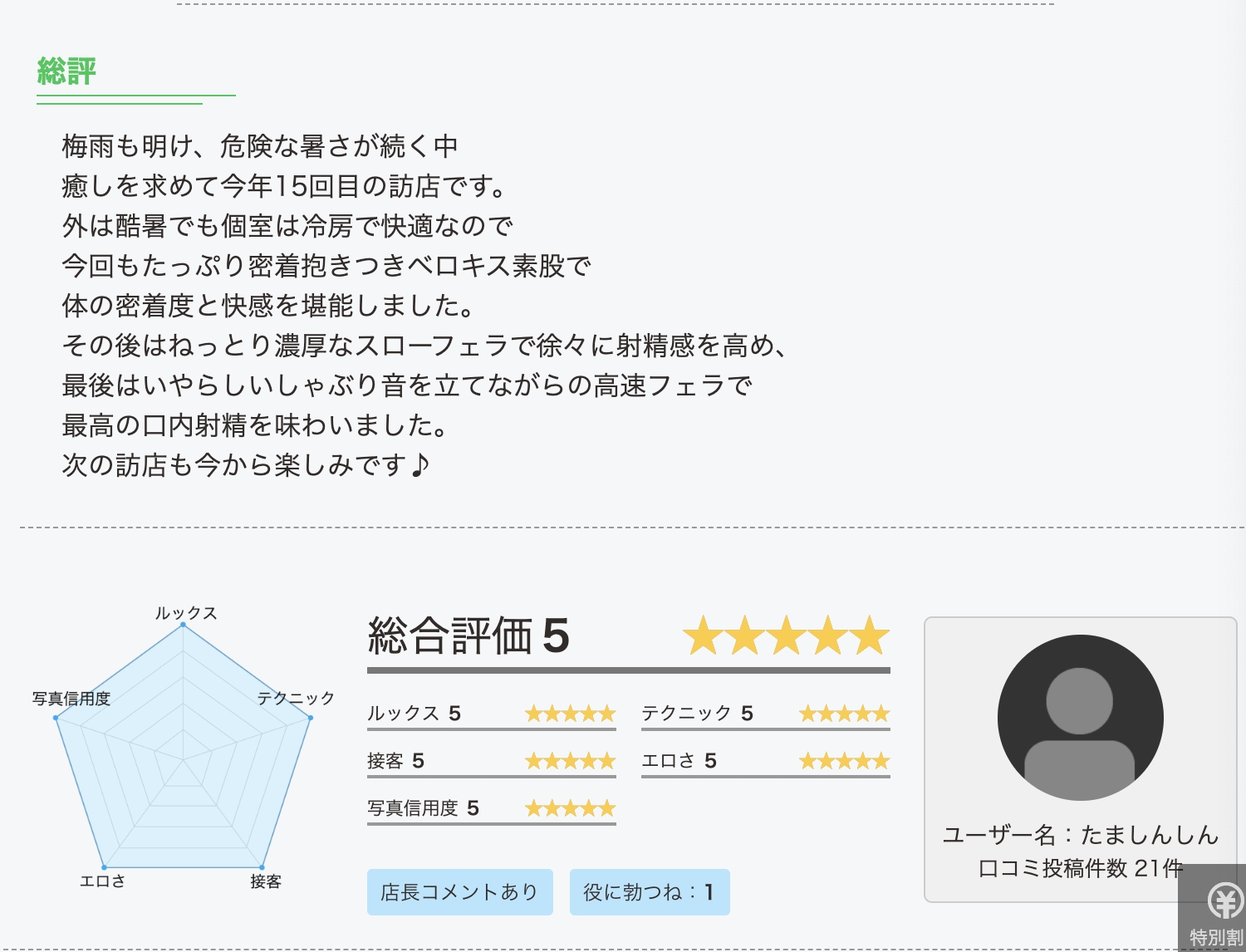
Task: Click the 総合評価 5 heading text
Action: pos(468,636)
